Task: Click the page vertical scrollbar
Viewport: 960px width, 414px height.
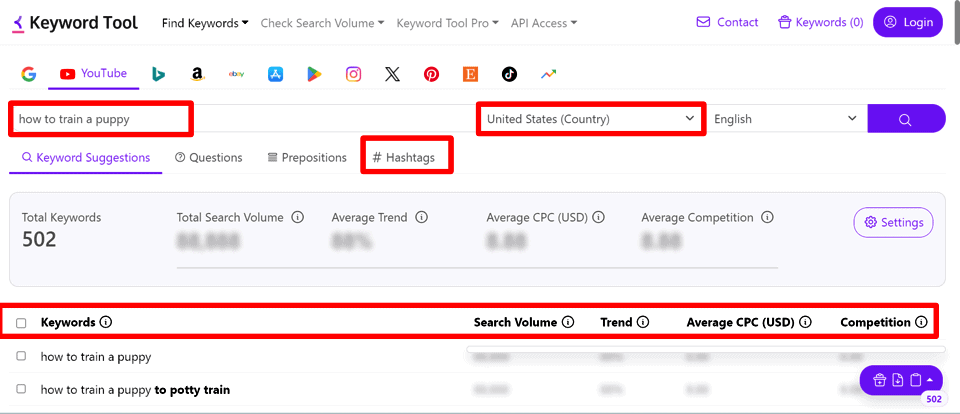Action: click(956, 22)
